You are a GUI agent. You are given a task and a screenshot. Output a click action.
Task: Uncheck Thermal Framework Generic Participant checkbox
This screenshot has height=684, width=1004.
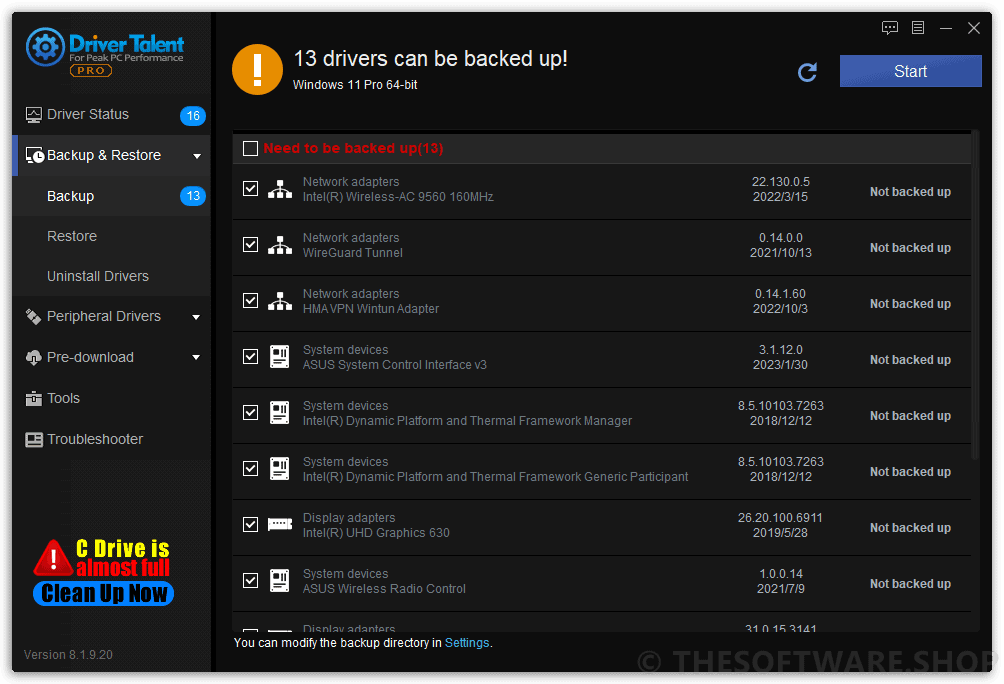(x=250, y=469)
